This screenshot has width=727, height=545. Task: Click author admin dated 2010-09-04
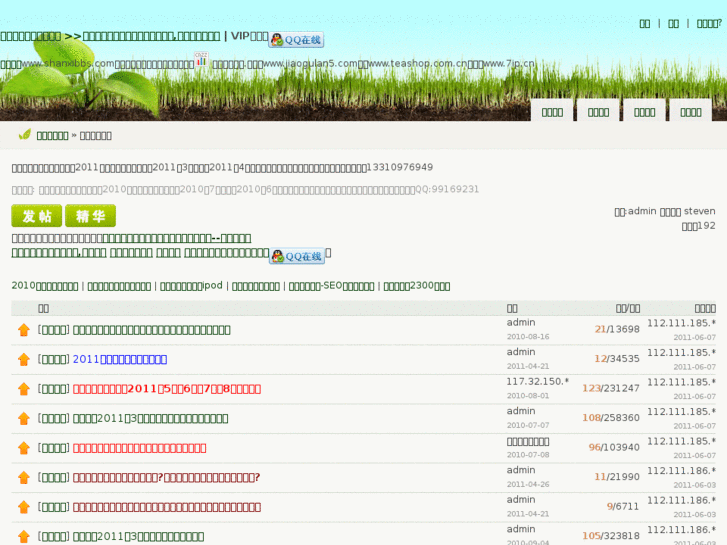click(x=521, y=529)
